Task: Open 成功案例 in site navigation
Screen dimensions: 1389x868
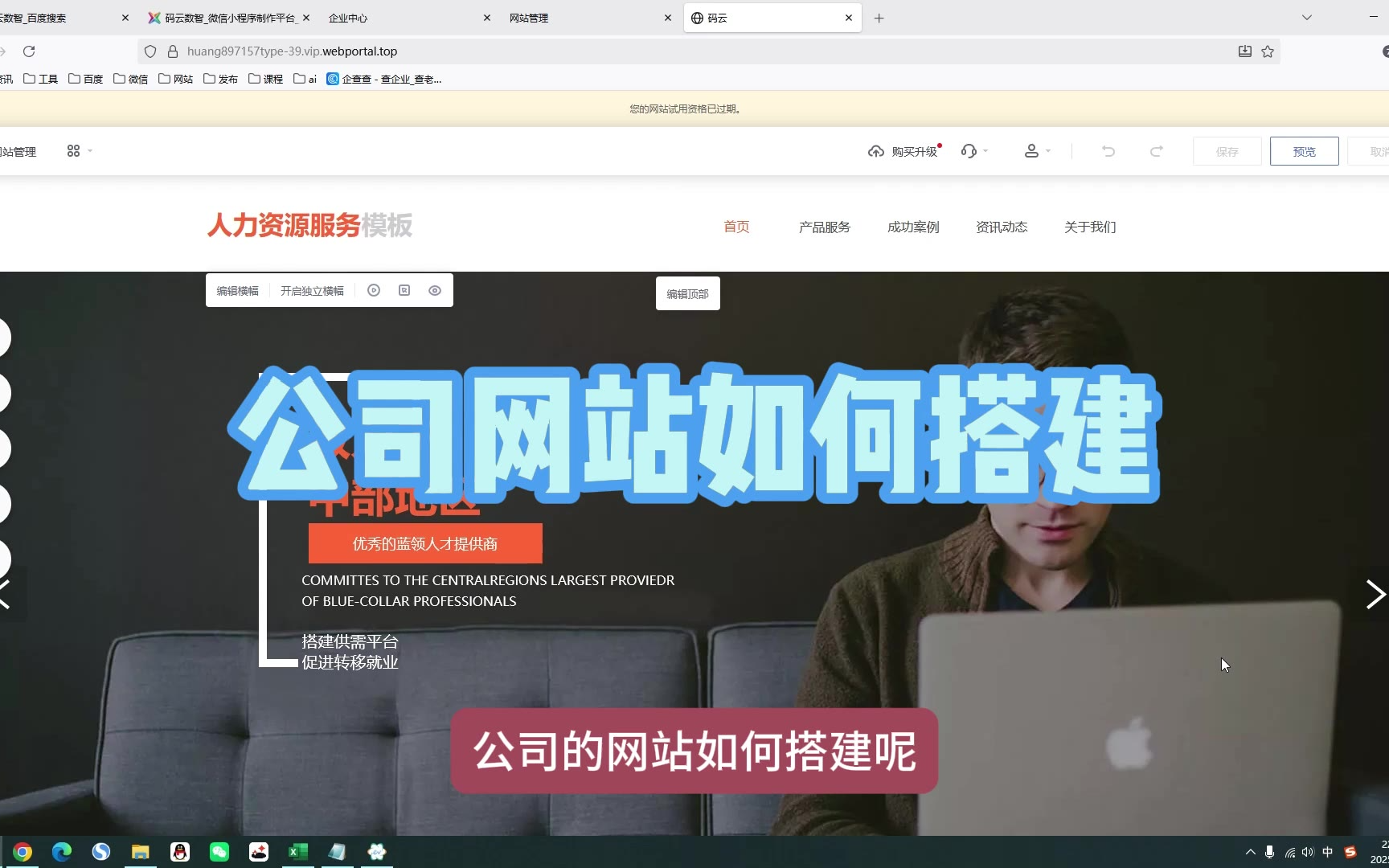Action: click(913, 227)
